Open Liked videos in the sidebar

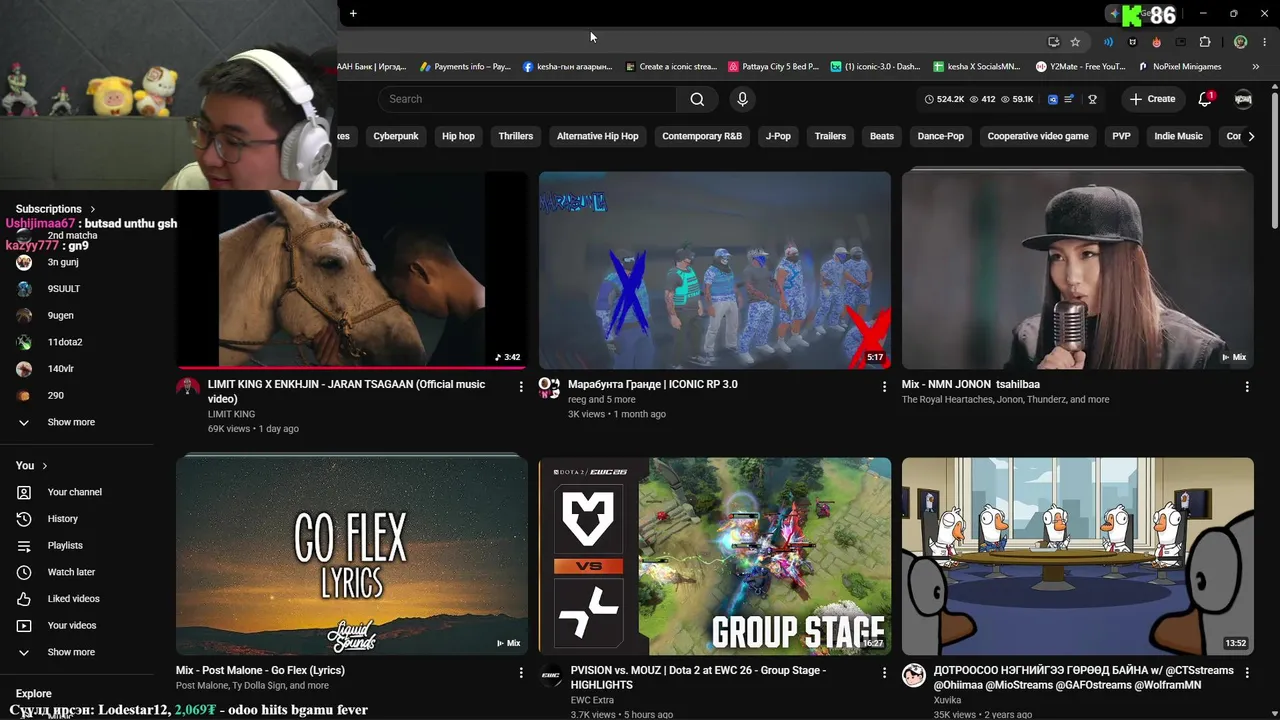[x=73, y=599]
